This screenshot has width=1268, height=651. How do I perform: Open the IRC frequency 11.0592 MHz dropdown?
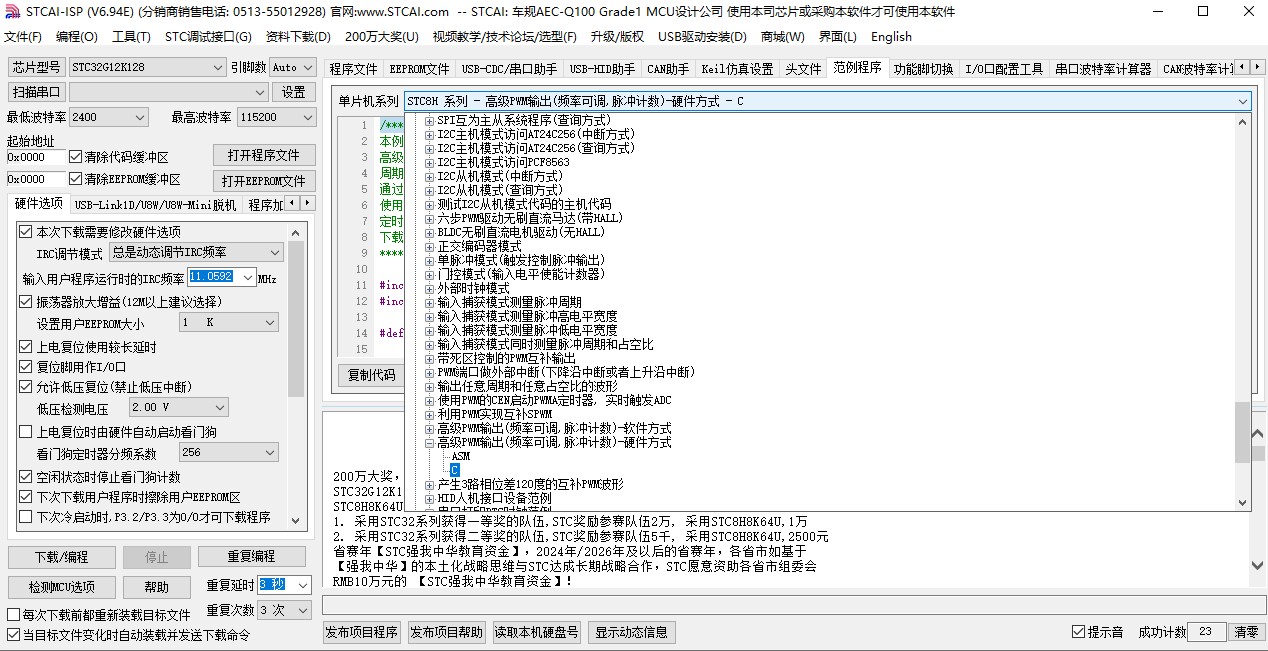click(248, 277)
